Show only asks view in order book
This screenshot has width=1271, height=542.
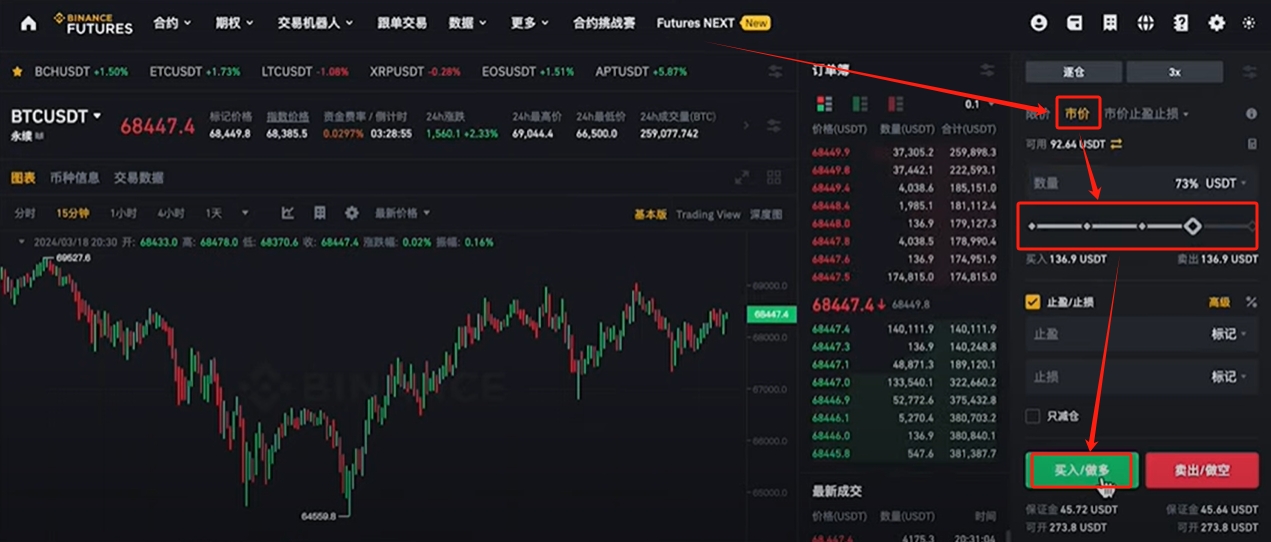pos(895,104)
